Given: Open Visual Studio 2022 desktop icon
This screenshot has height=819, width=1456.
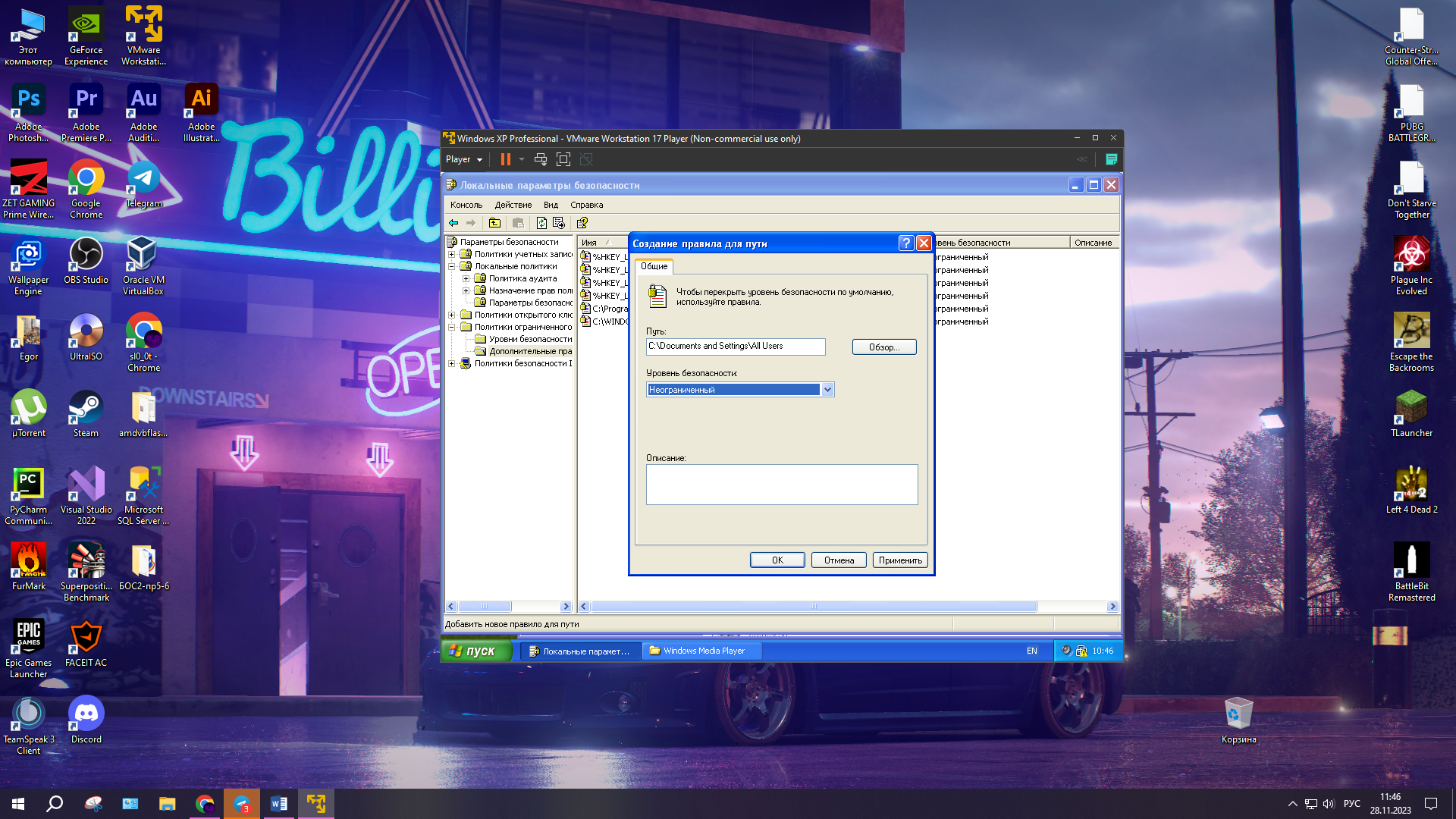Looking at the screenshot, I should point(86,496).
